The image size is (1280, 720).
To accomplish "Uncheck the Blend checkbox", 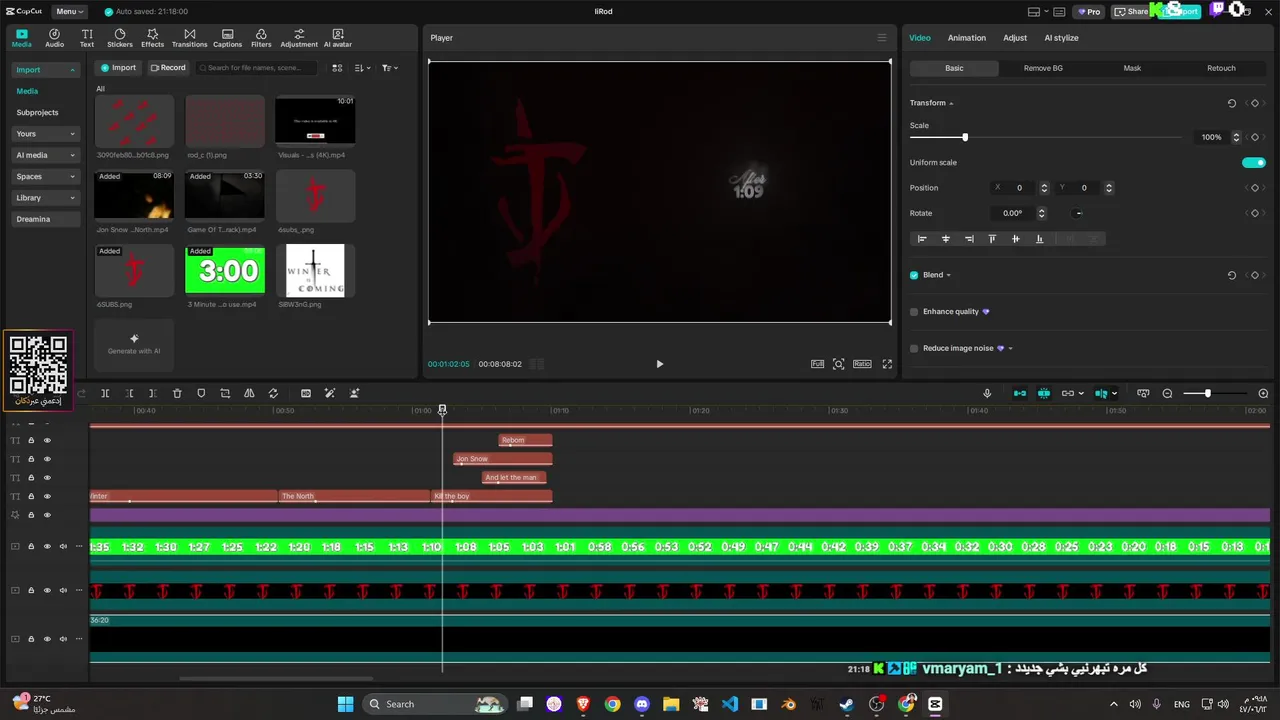I will (914, 275).
